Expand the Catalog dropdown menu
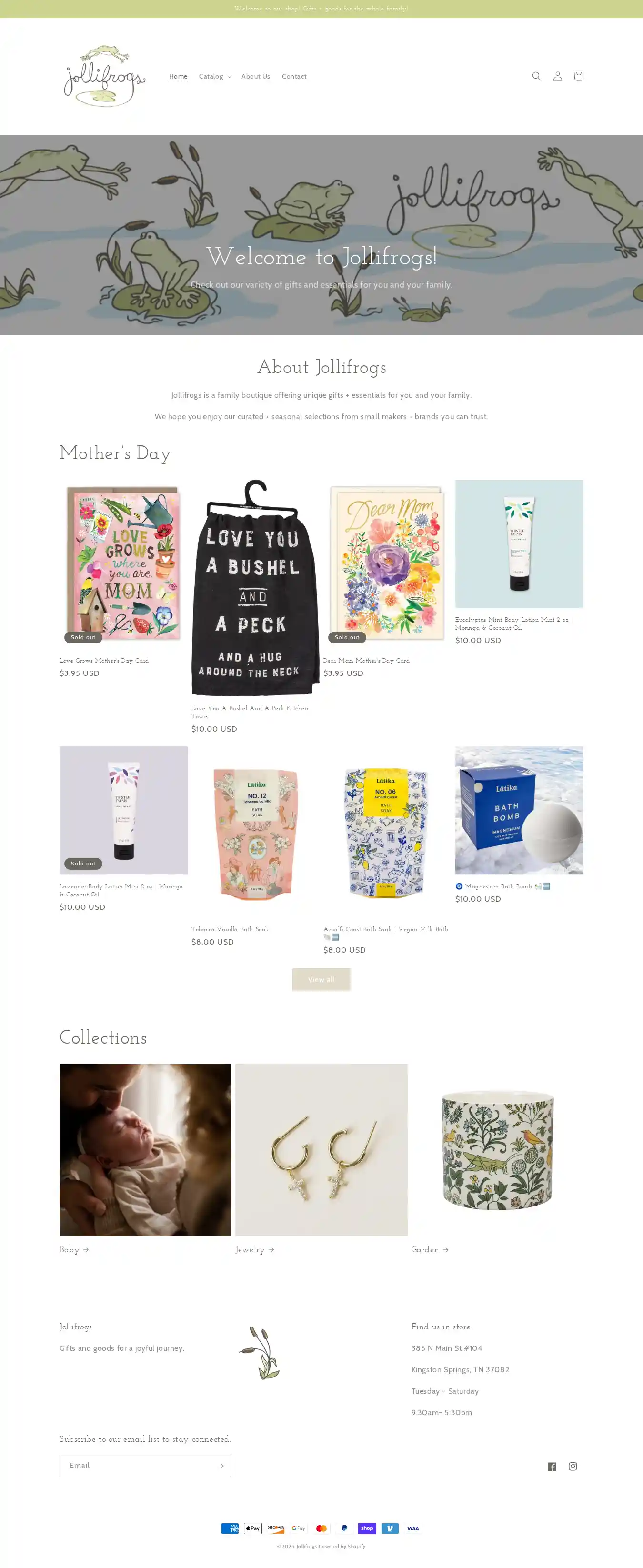This screenshot has height=1568, width=643. [x=215, y=76]
